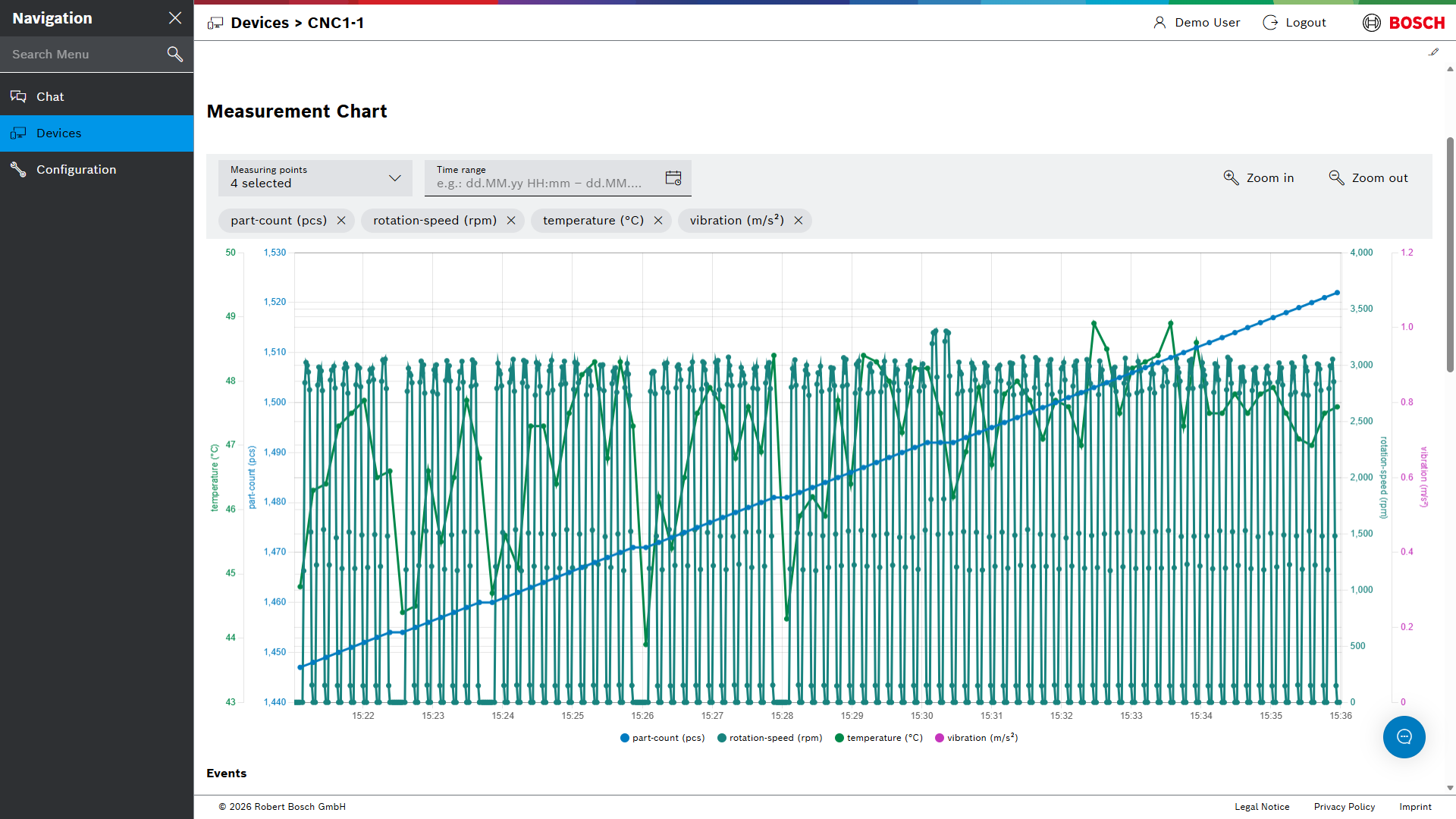Open the Legal Notice link
The image size is (1456, 819).
[1262, 807]
